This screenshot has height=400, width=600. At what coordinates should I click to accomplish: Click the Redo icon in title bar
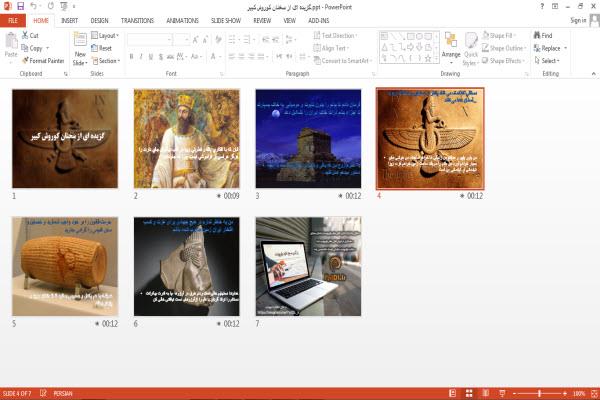[x=51, y=6]
